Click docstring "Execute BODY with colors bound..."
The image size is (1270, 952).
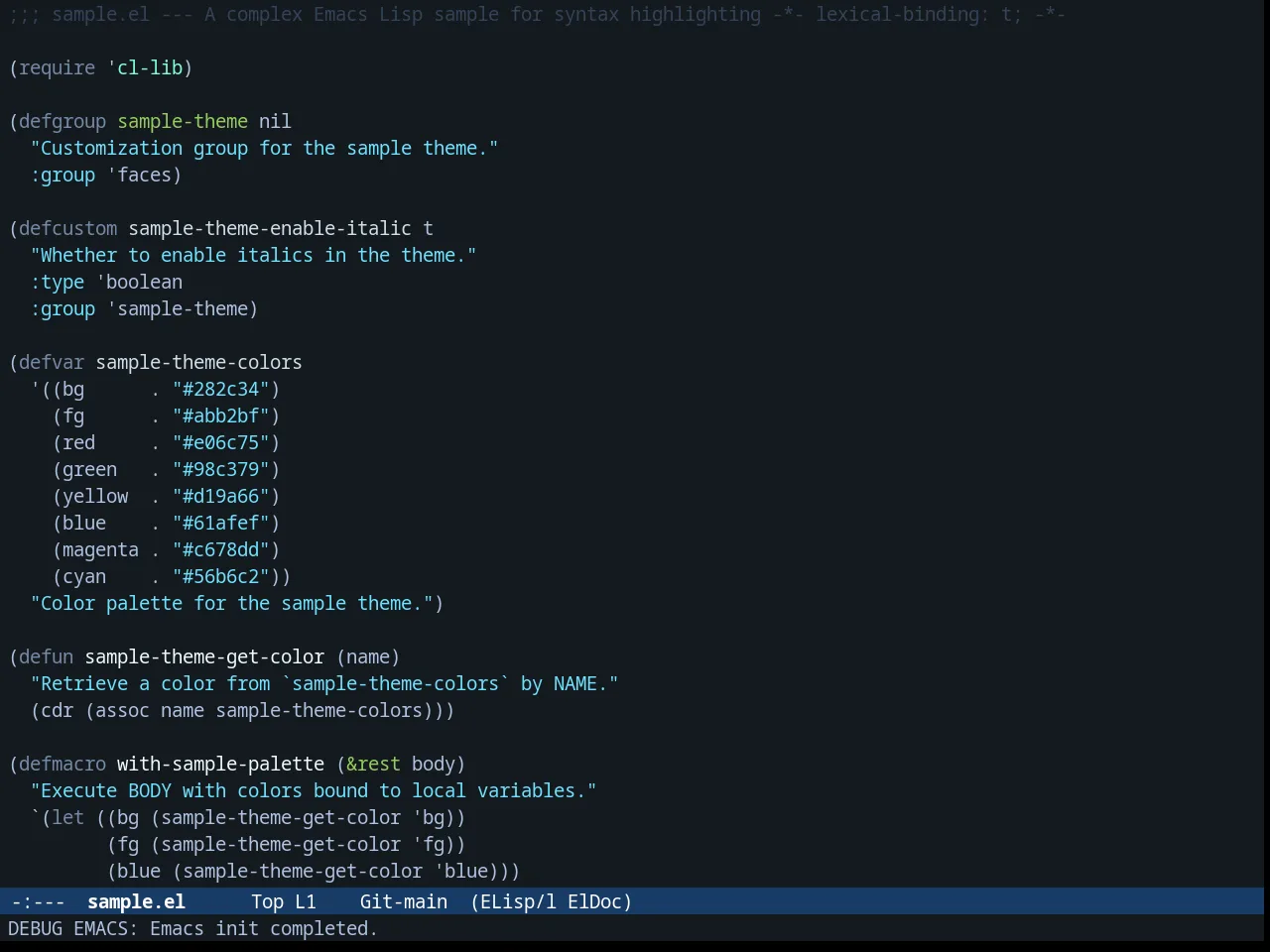(x=314, y=790)
